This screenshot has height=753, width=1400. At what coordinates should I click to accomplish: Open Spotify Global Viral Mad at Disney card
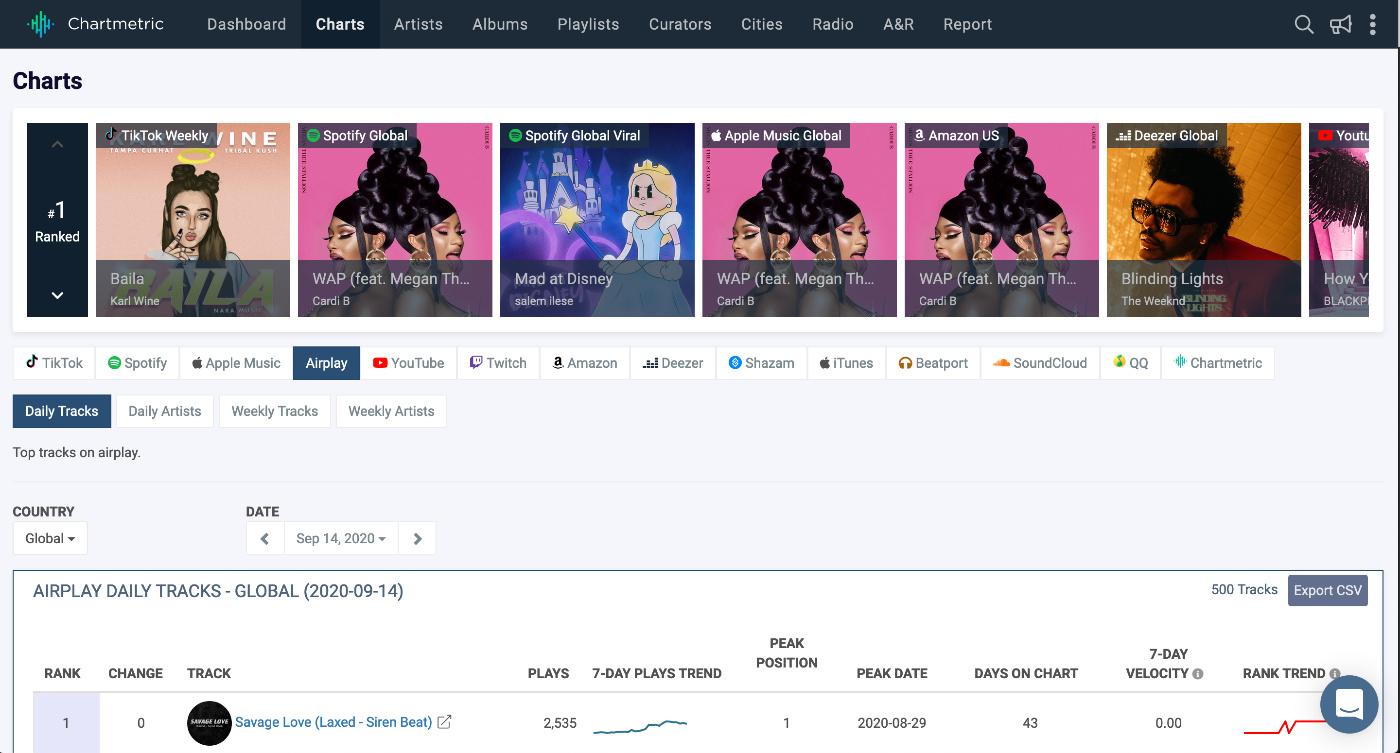pos(597,220)
